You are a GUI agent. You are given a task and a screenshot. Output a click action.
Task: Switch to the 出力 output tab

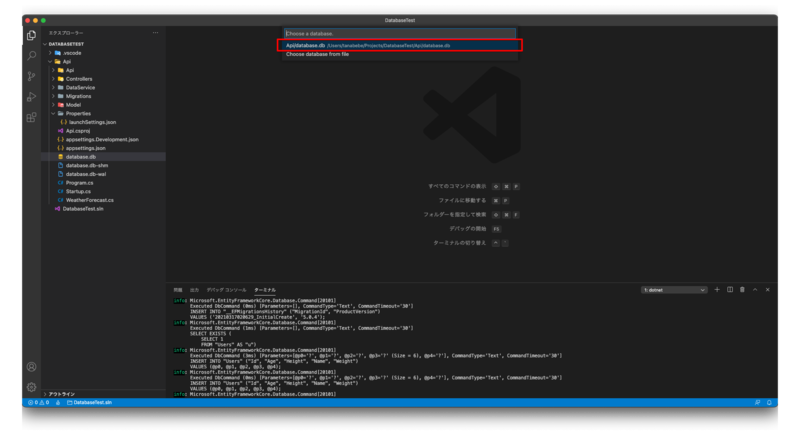[x=194, y=290]
